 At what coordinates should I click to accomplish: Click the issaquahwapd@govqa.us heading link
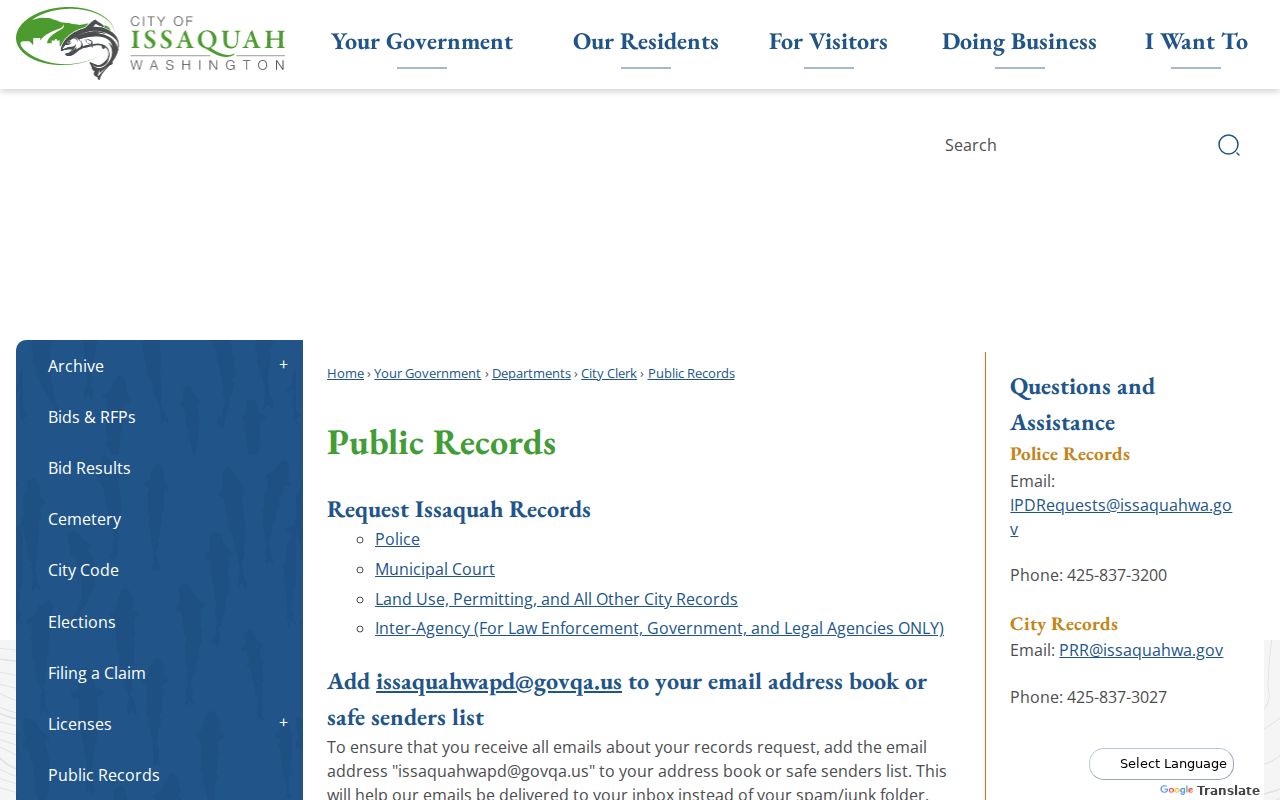click(x=499, y=682)
